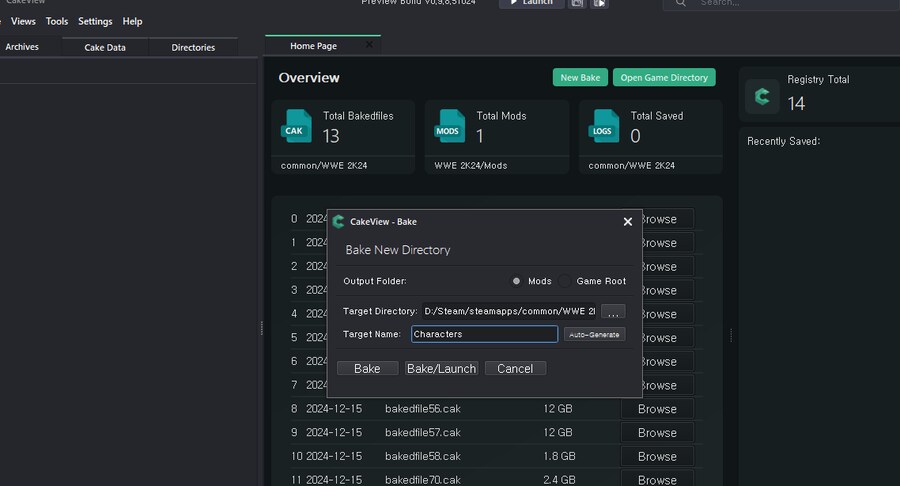Click the CAK Total Bakedfiles icon
This screenshot has width=900, height=486.
[296, 126]
